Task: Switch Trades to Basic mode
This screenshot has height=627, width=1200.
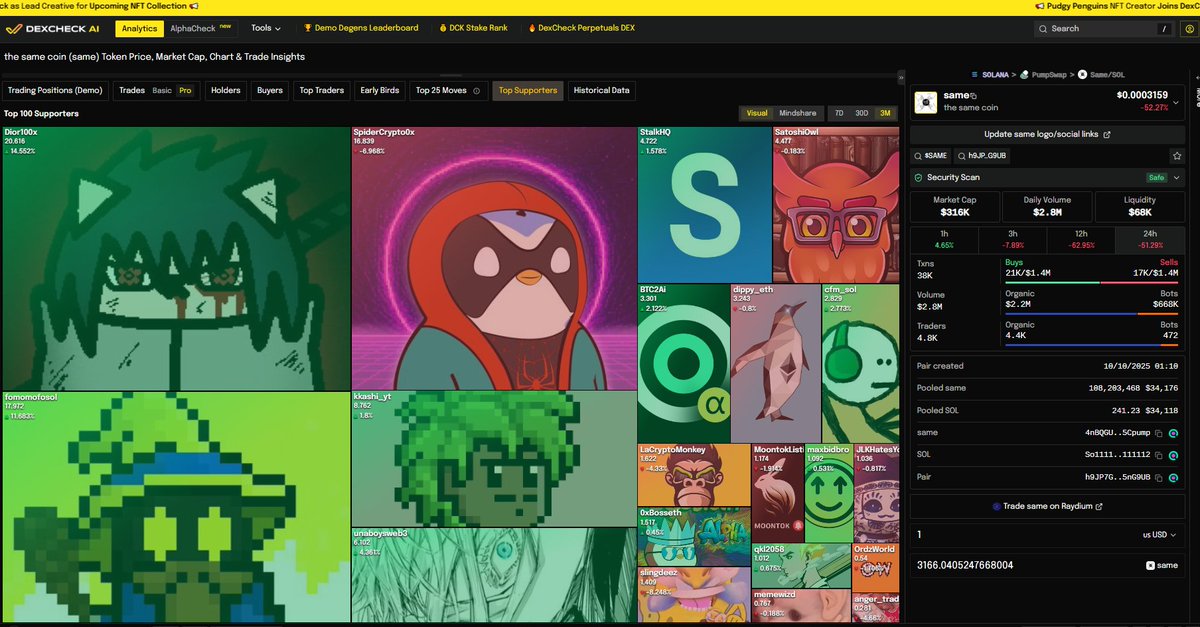Action: [162, 90]
